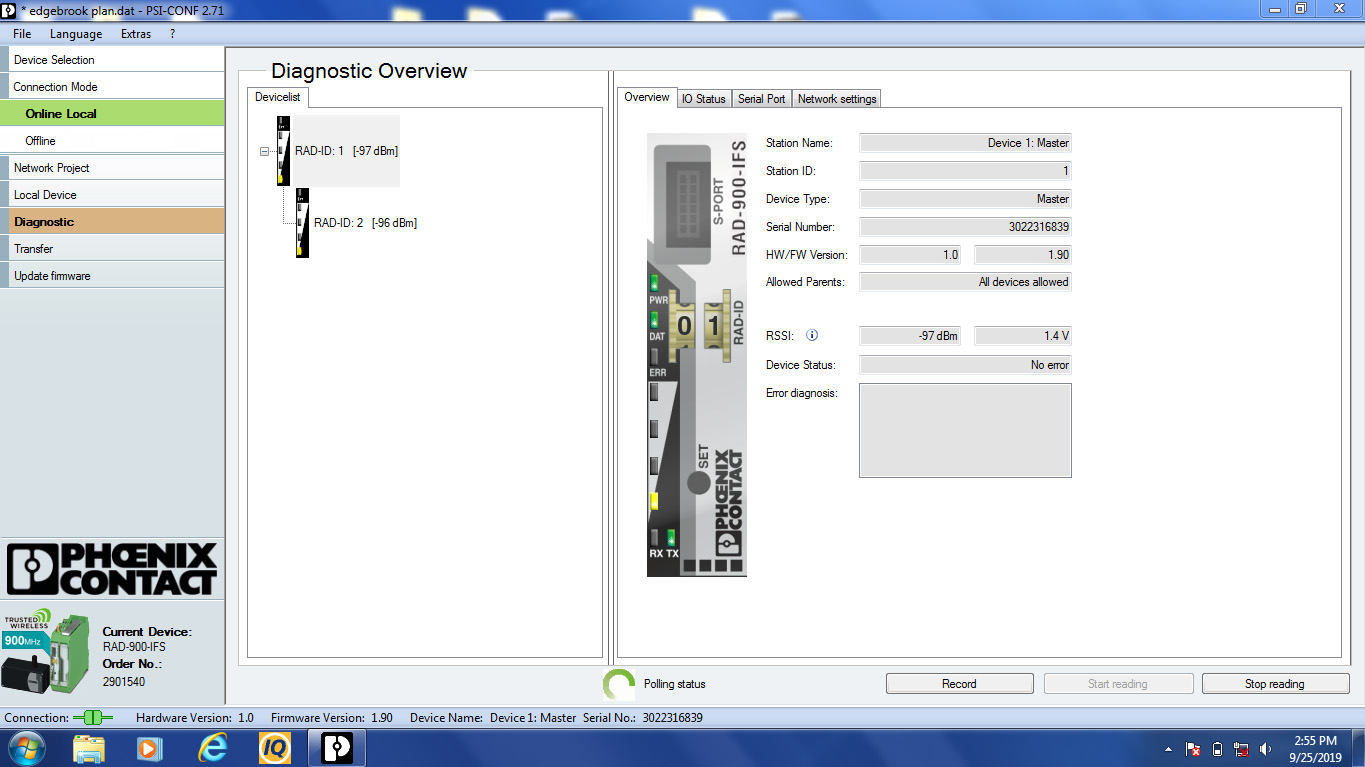Image resolution: width=1365 pixels, height=767 pixels.
Task: Select the Overview tab
Action: point(647,97)
